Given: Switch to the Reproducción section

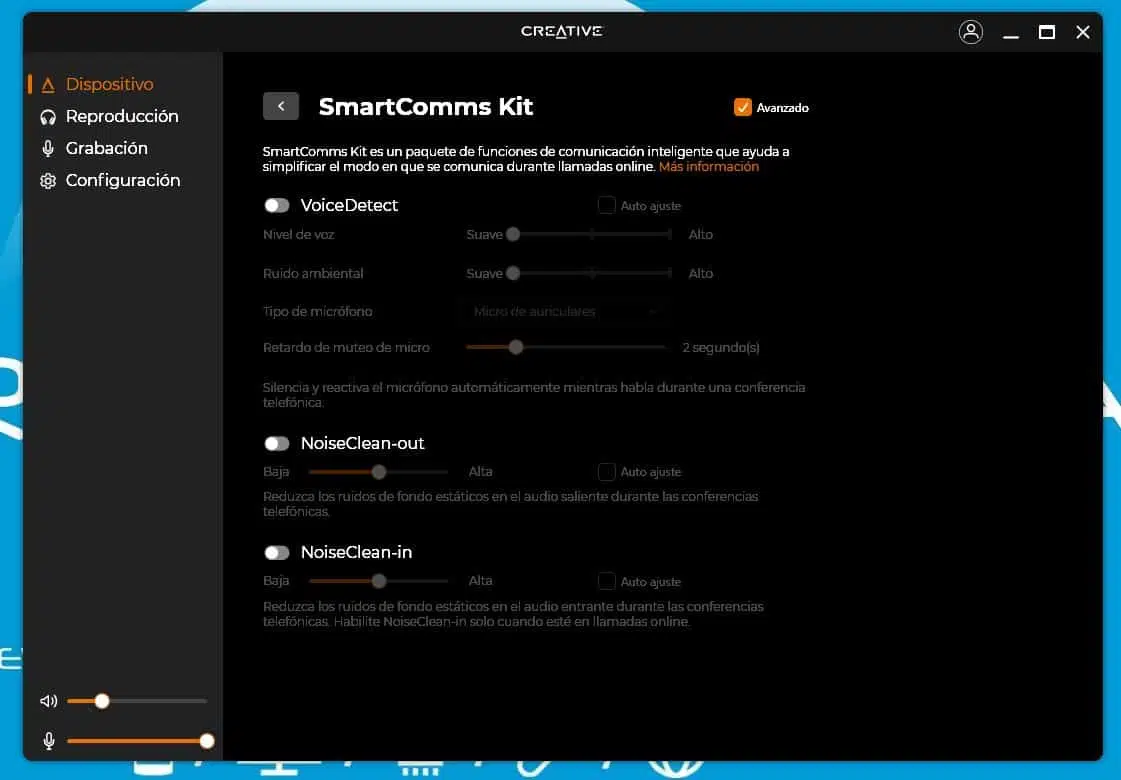Looking at the screenshot, I should point(122,117).
